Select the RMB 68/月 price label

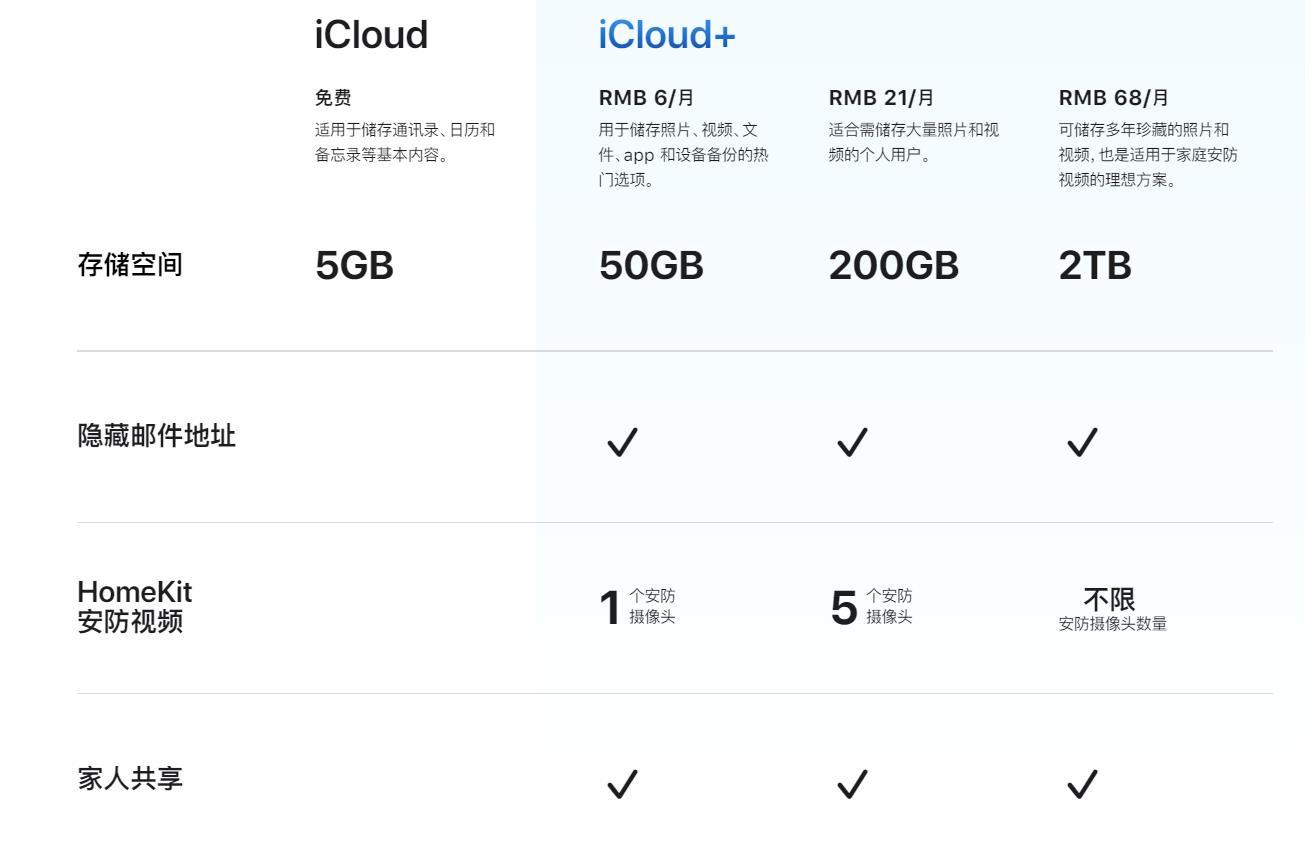point(1113,98)
